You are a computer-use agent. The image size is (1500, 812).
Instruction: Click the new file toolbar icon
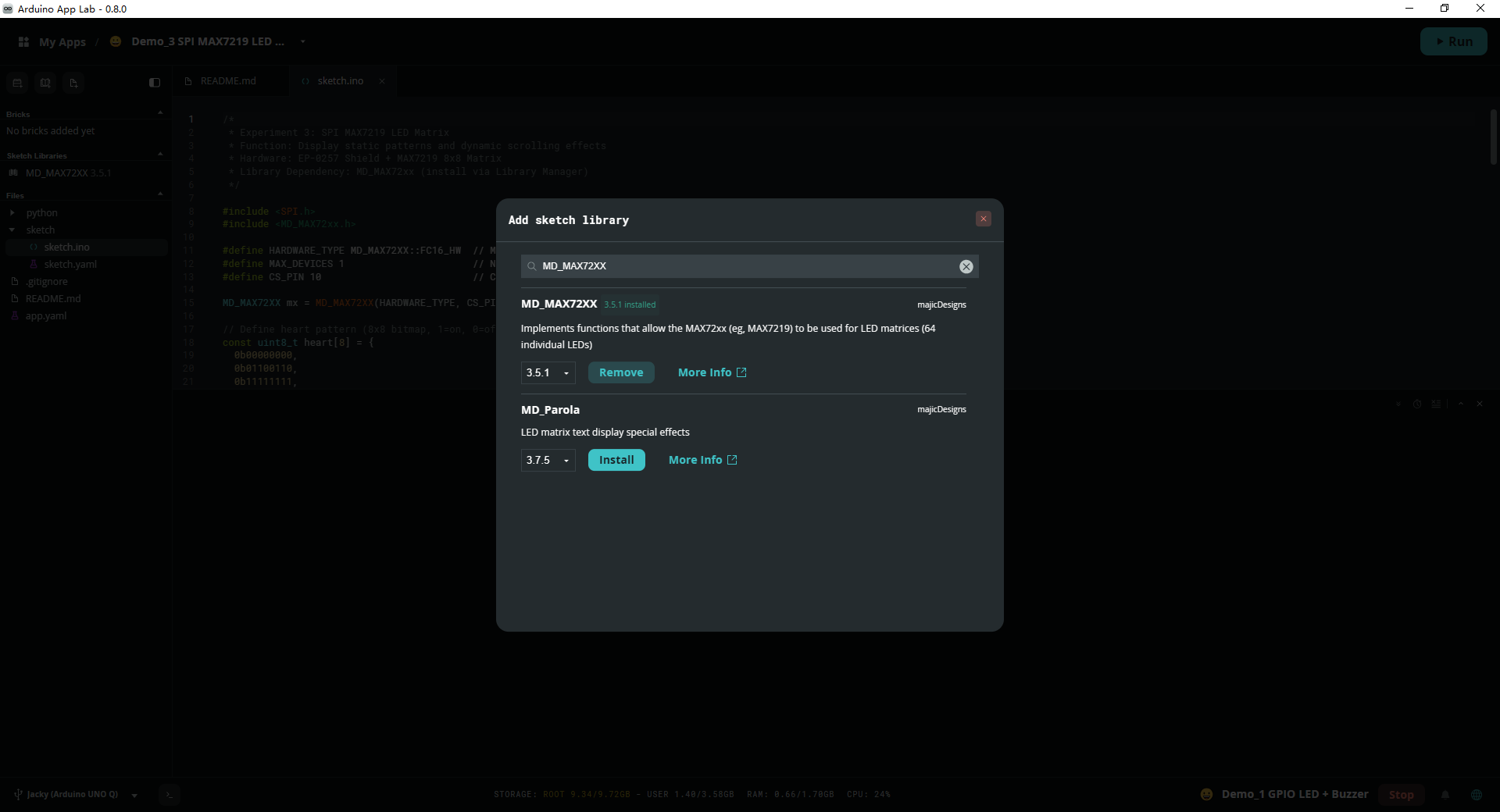pyautogui.click(x=73, y=83)
